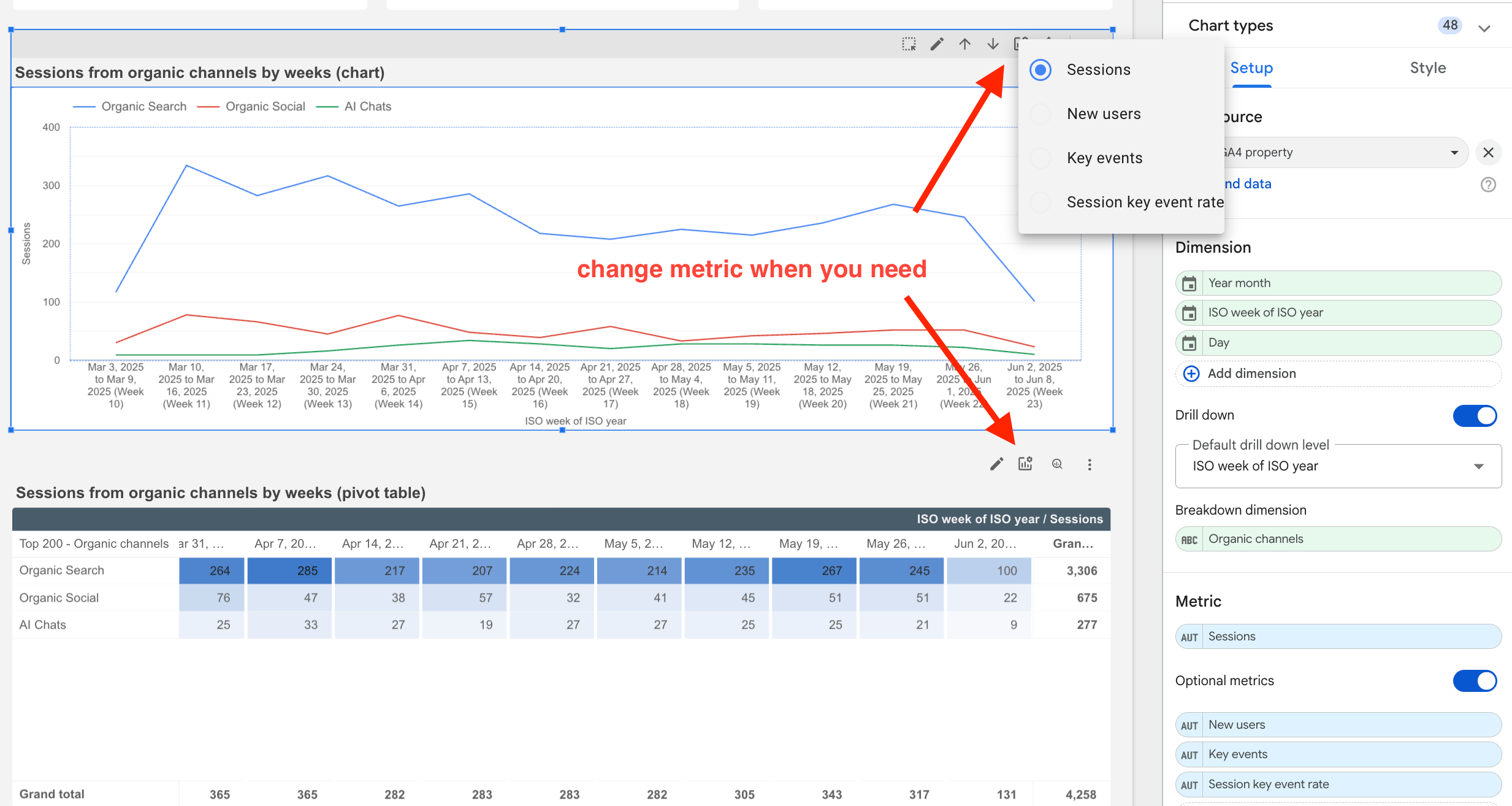The image size is (1512, 806).
Task: Collapse the Chart types section chevron
Action: [1484, 28]
